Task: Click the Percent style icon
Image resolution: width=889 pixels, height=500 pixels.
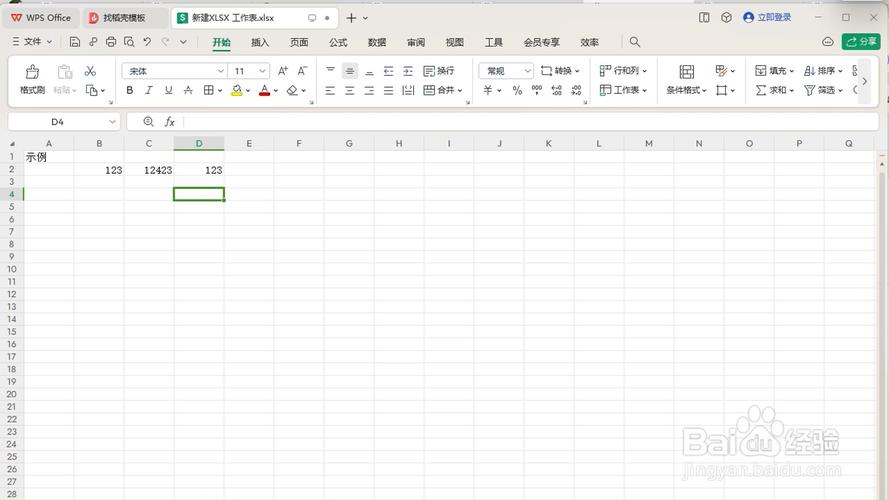Action: point(517,90)
